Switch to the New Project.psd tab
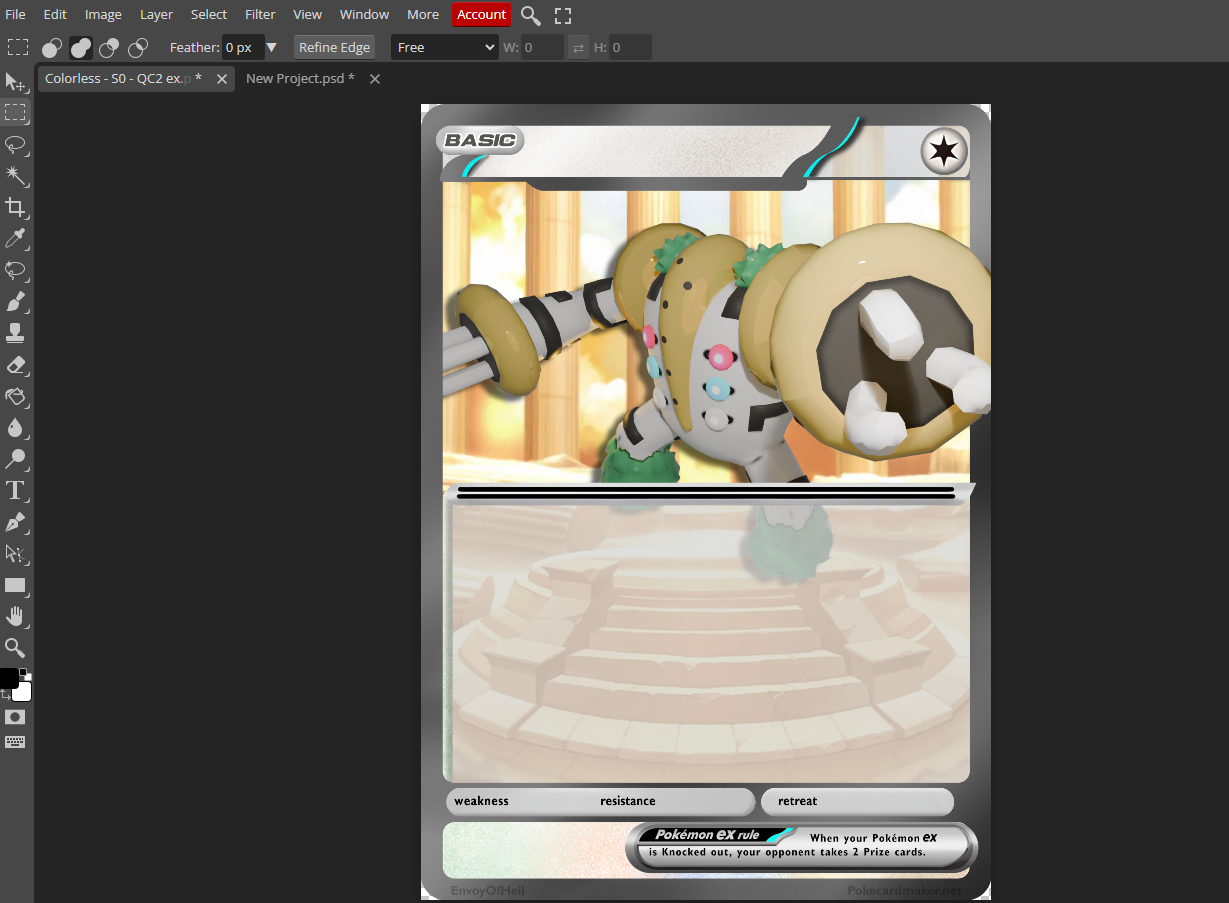 (300, 78)
